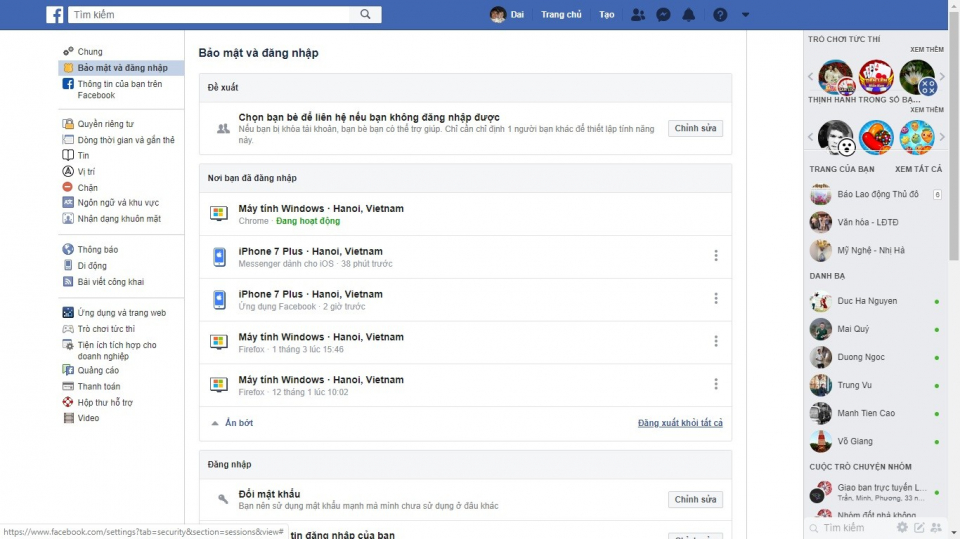Open chat with Duc Ha Nguyen
Screen dimensions: 960x539
point(866,301)
